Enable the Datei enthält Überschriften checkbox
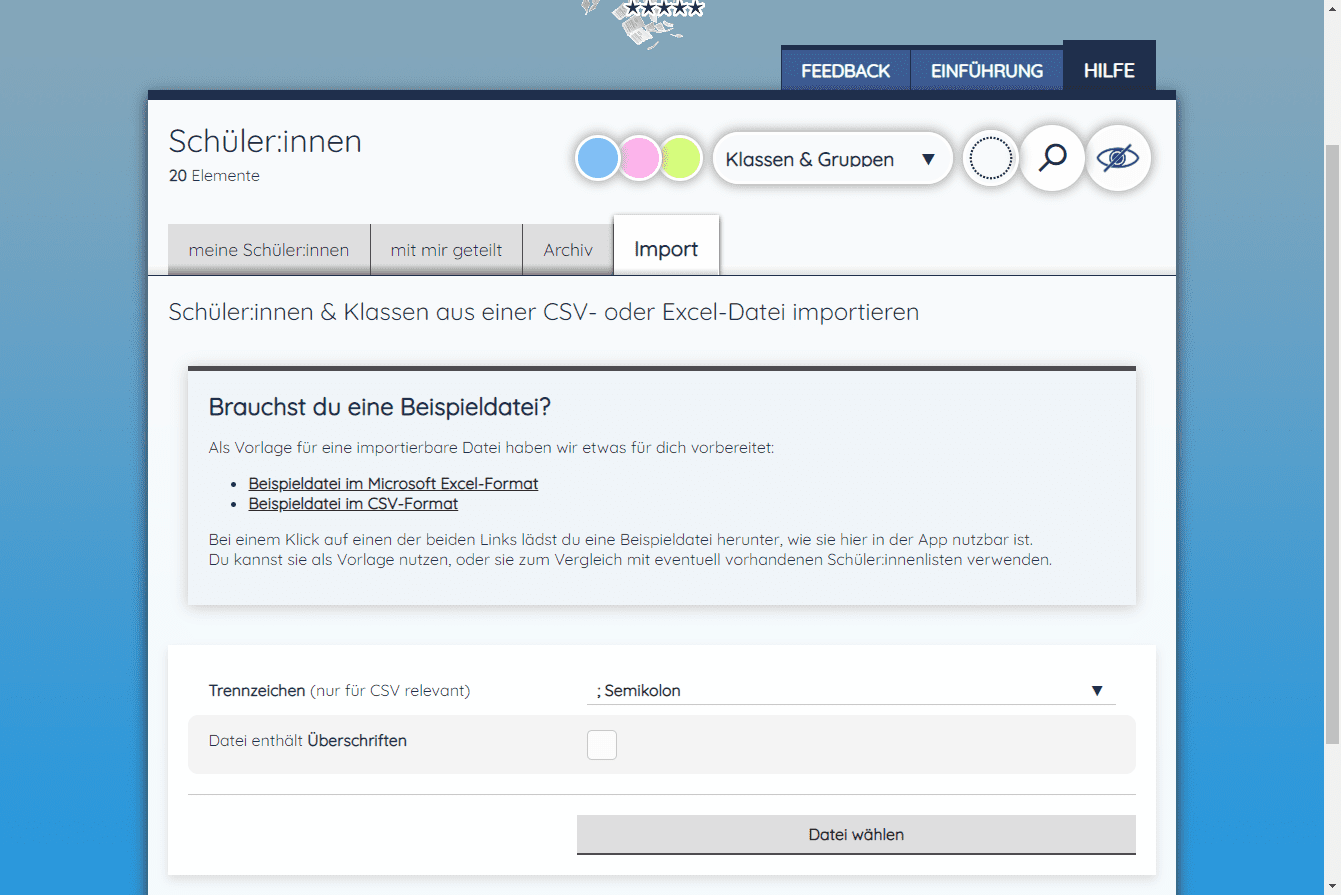1341x895 pixels. click(x=602, y=744)
